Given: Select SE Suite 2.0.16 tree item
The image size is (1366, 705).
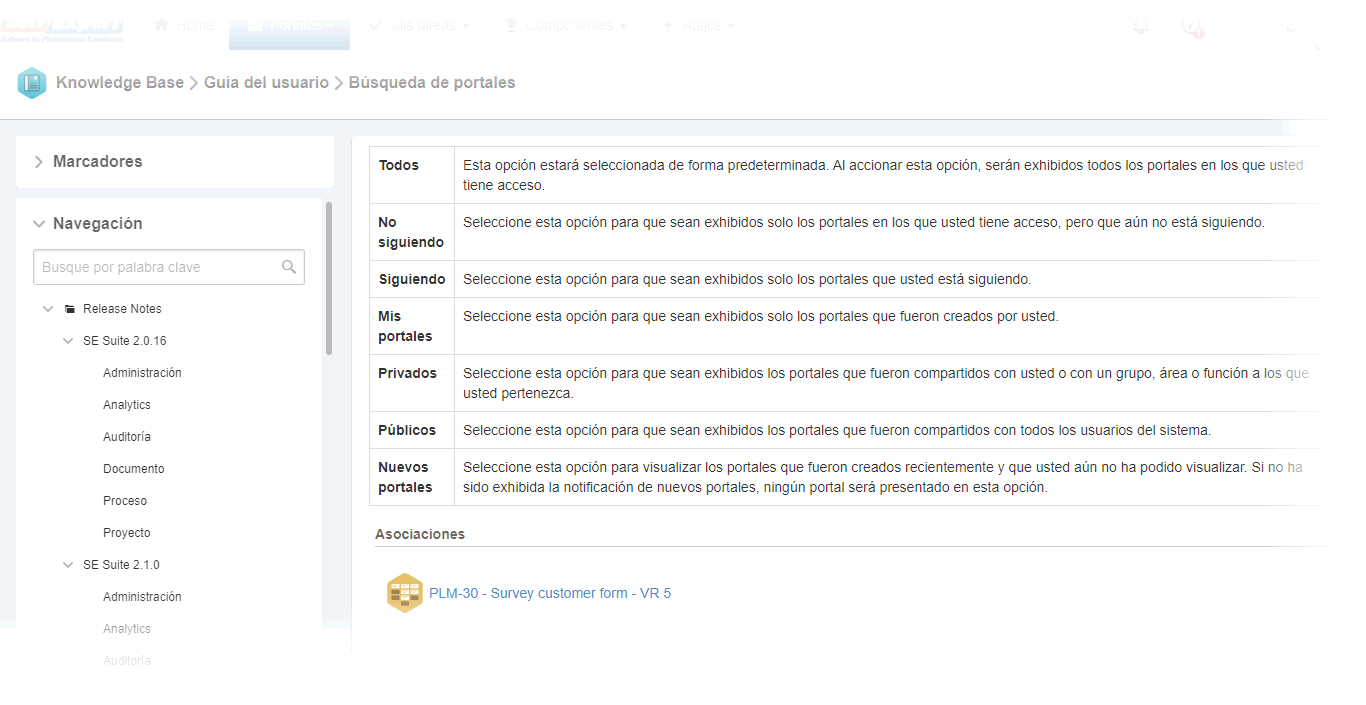Looking at the screenshot, I should (125, 341).
